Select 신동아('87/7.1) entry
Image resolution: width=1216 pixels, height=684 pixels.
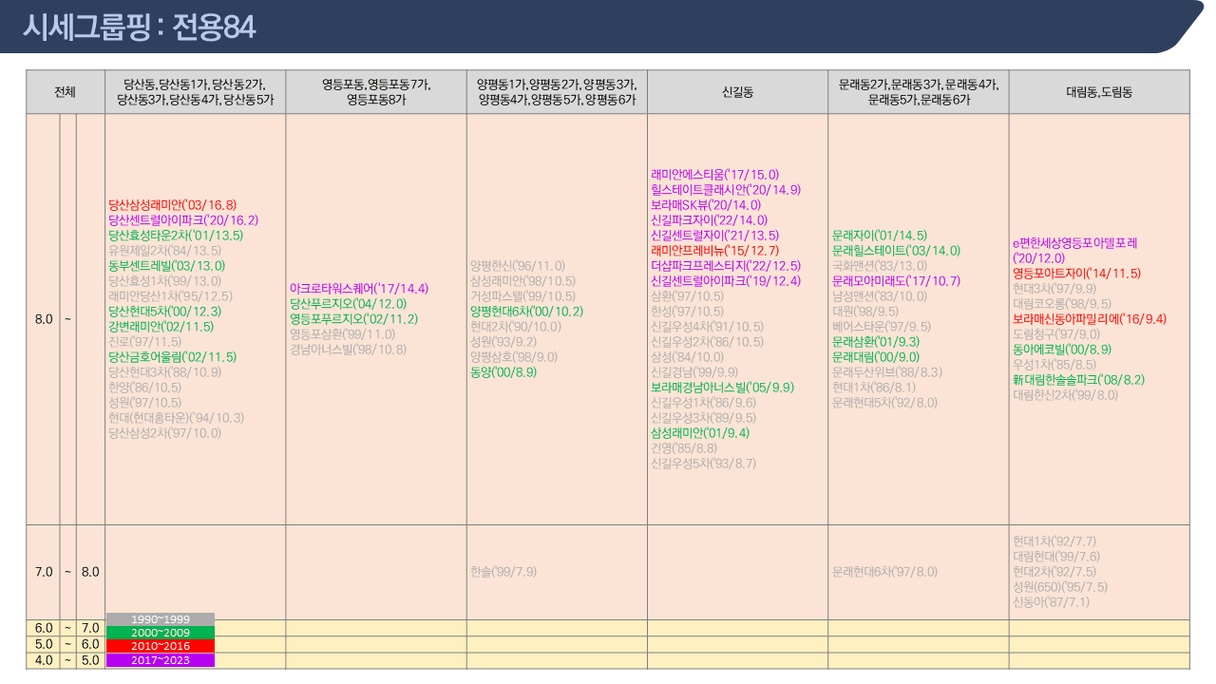click(x=1050, y=601)
